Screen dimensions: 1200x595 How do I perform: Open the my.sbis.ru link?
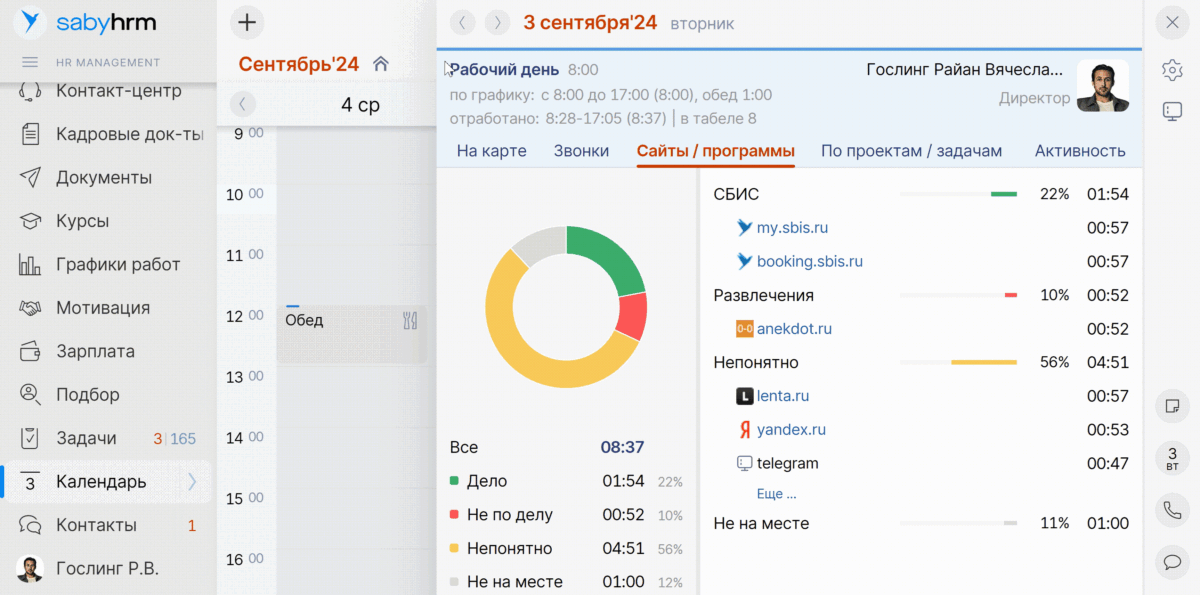coord(792,228)
